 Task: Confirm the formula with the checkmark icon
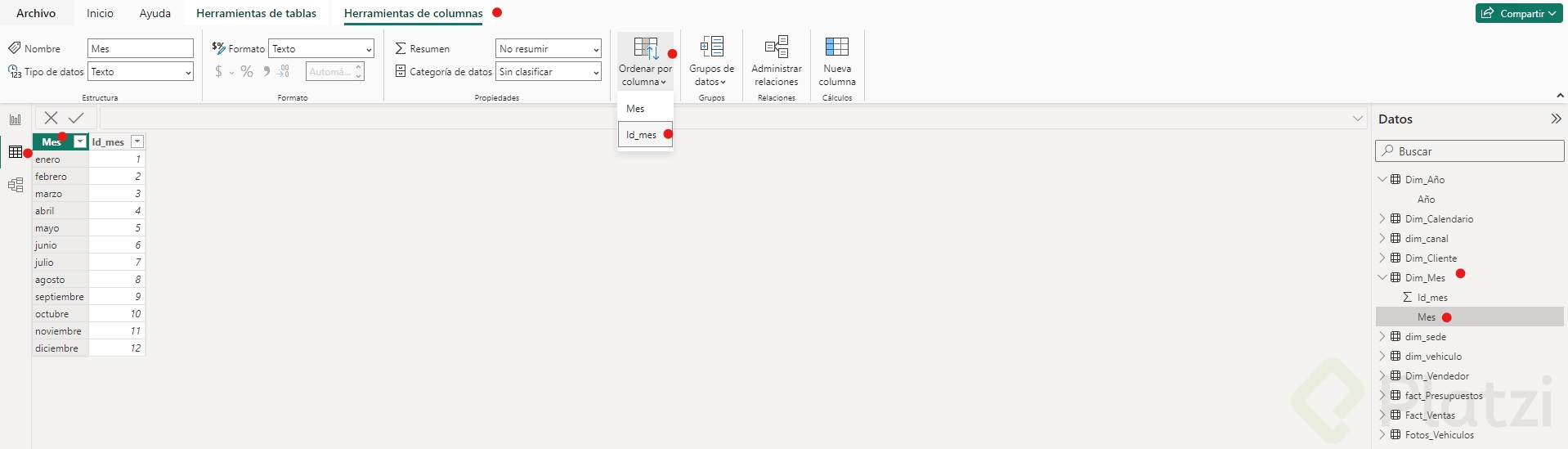76,118
